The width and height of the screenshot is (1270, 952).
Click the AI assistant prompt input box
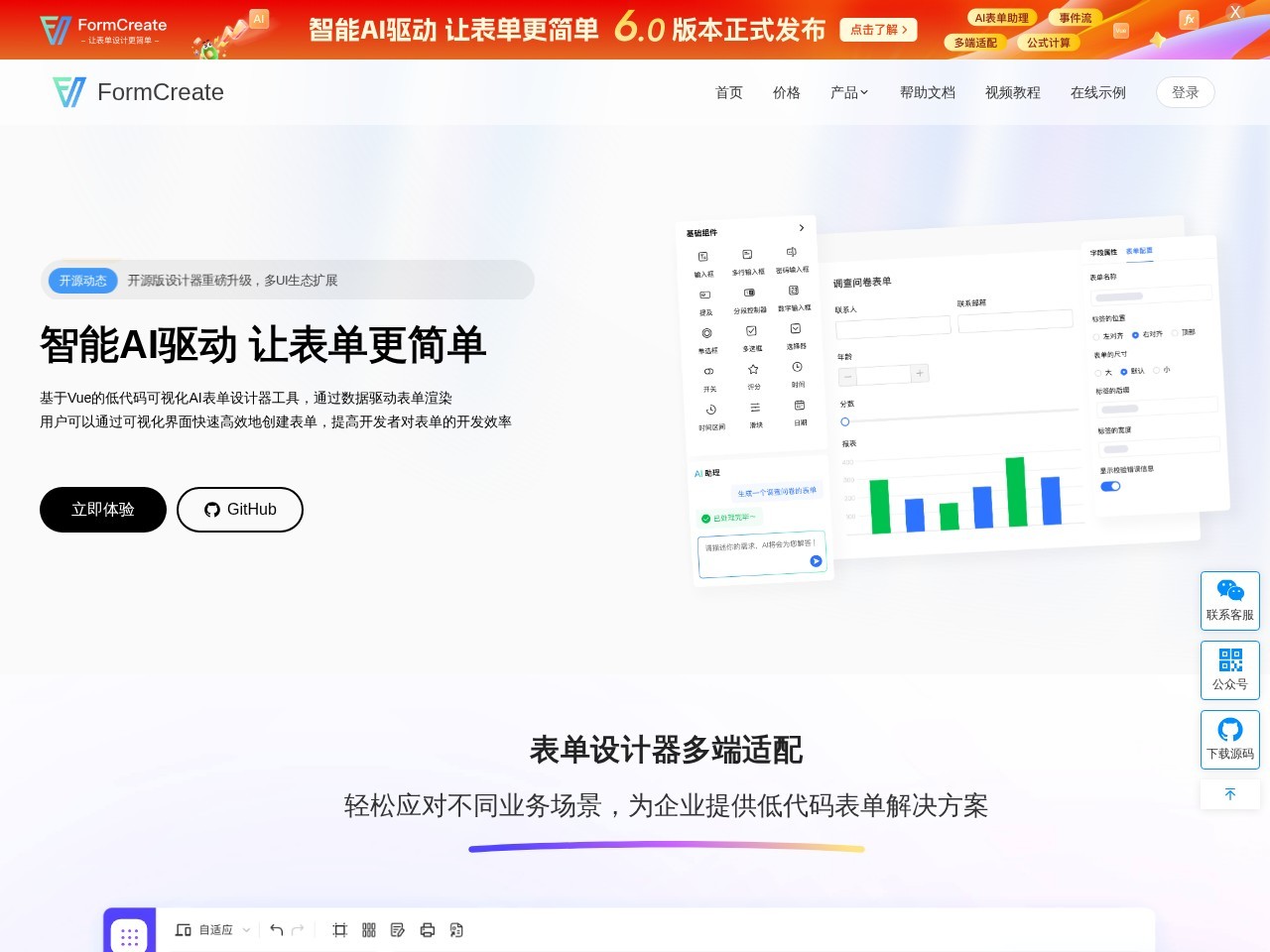[x=762, y=554]
